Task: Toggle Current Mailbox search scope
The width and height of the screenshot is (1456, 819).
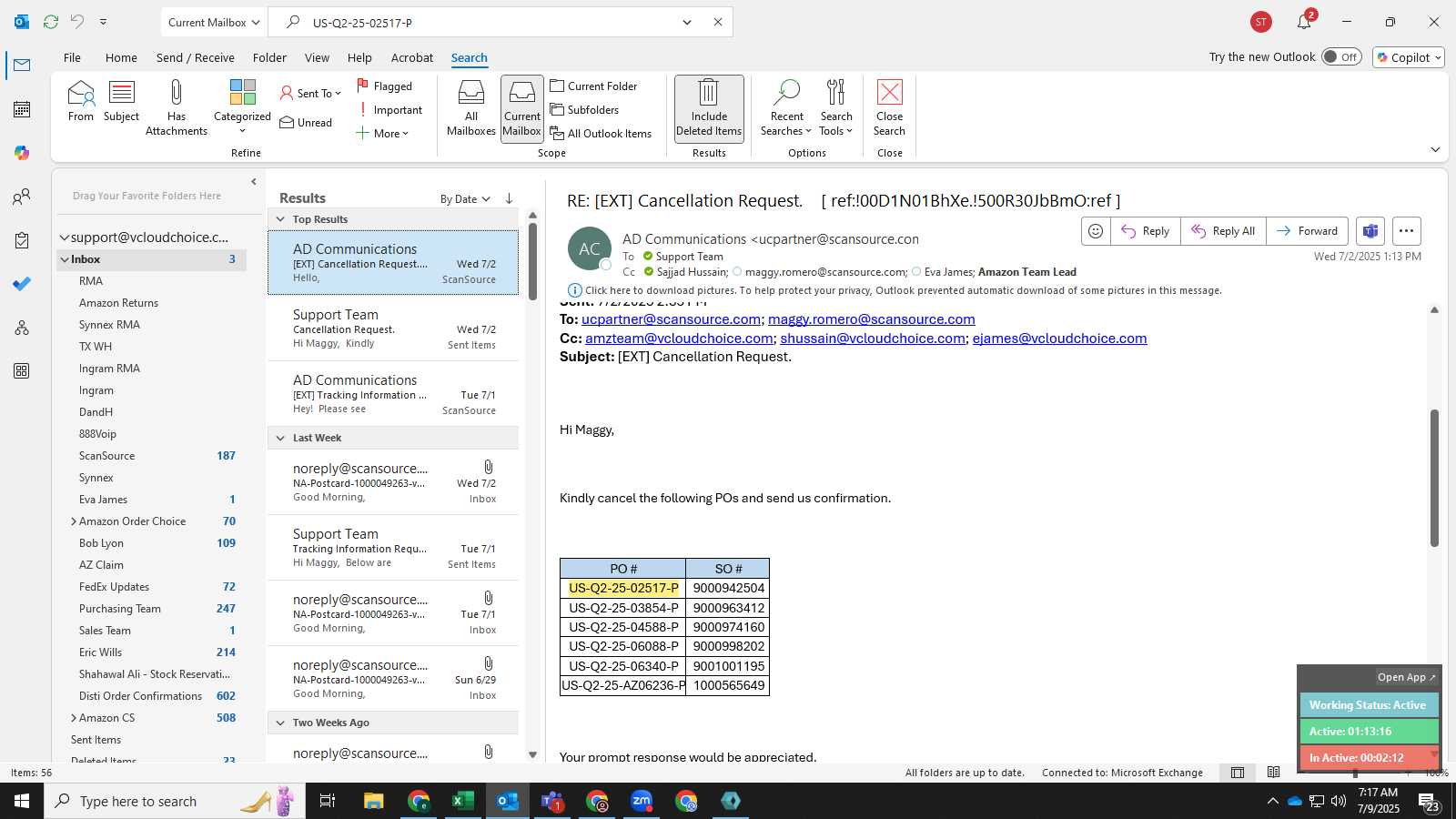Action: coord(522,107)
